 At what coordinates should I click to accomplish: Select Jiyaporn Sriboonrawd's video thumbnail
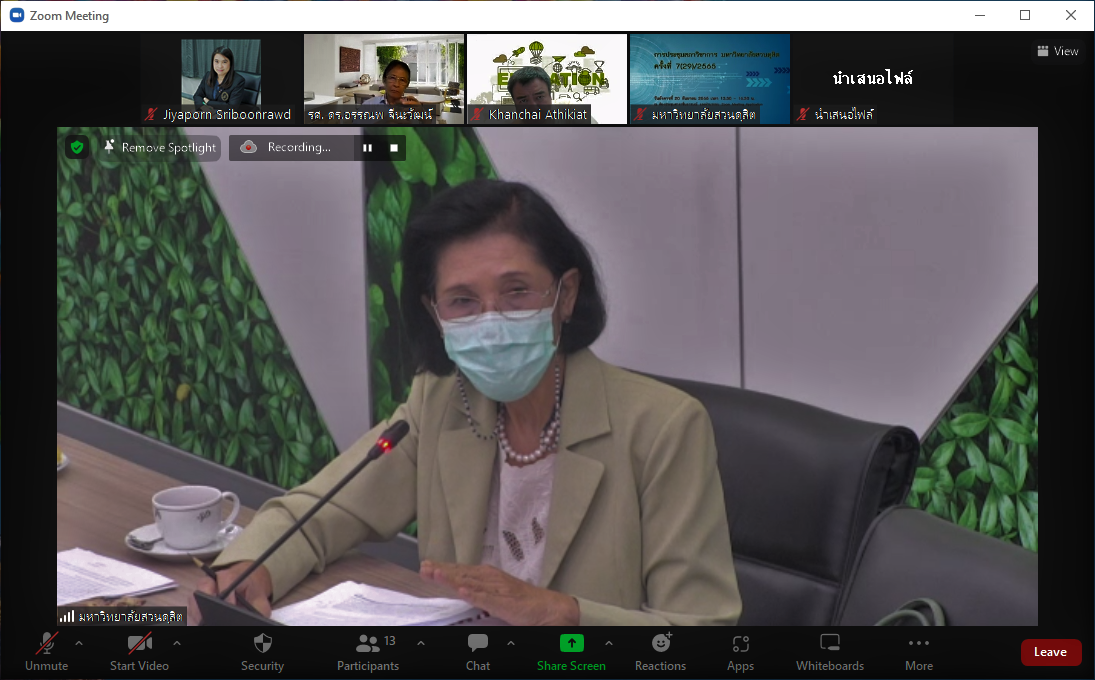[x=221, y=79]
